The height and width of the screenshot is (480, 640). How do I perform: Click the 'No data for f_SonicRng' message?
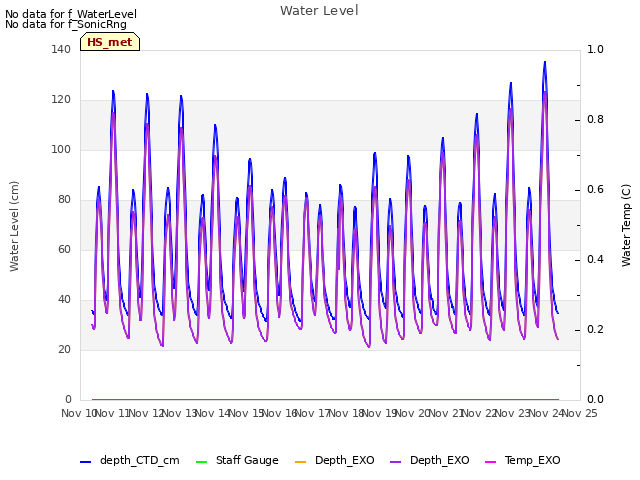click(x=66, y=24)
